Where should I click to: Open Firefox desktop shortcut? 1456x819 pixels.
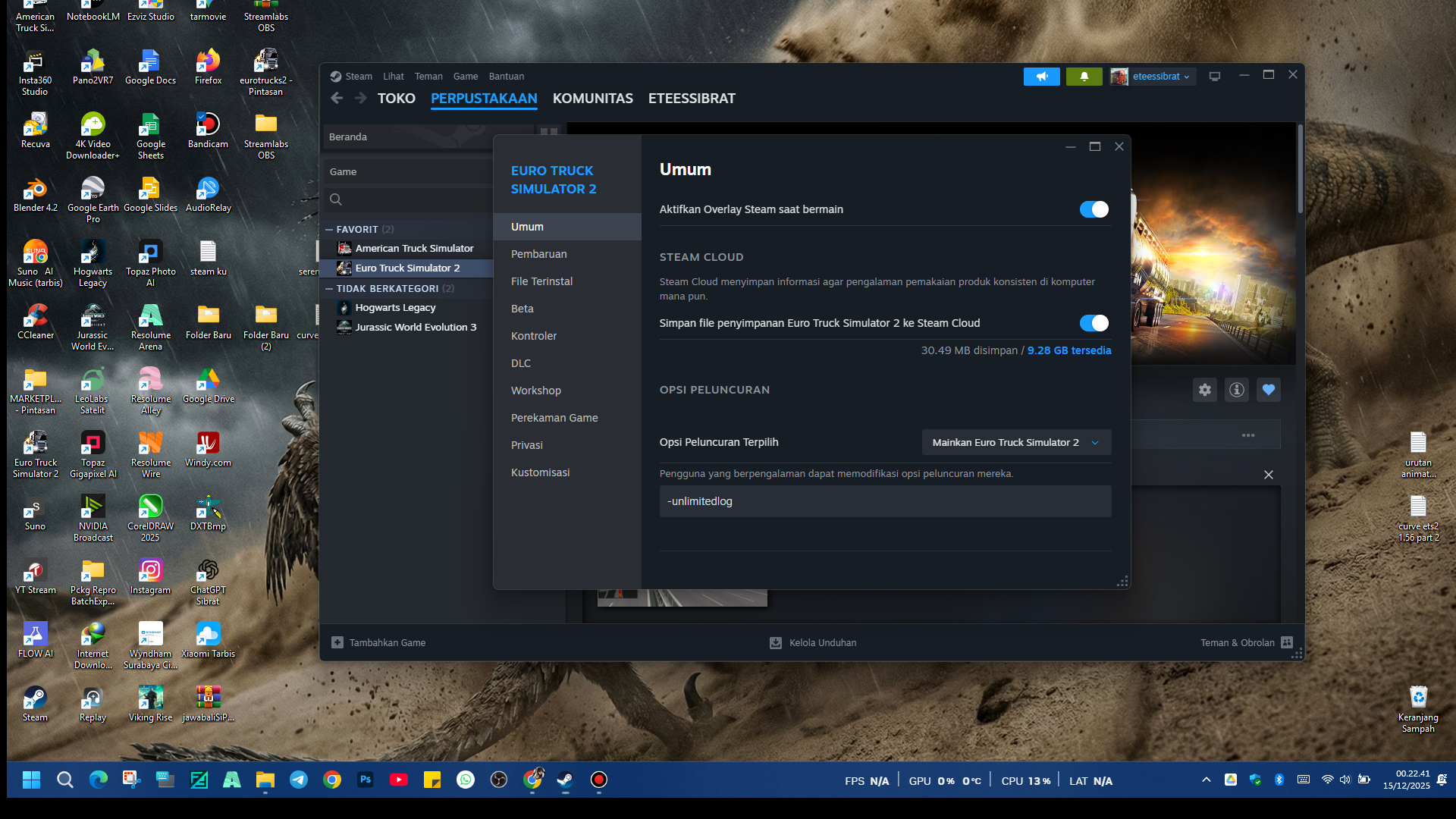pos(208,67)
